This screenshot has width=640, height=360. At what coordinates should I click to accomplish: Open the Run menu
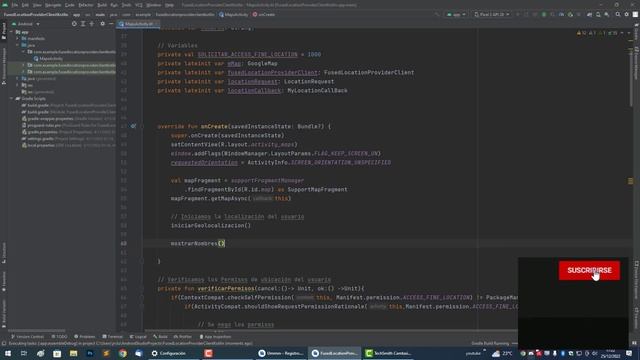(x=114, y=5)
